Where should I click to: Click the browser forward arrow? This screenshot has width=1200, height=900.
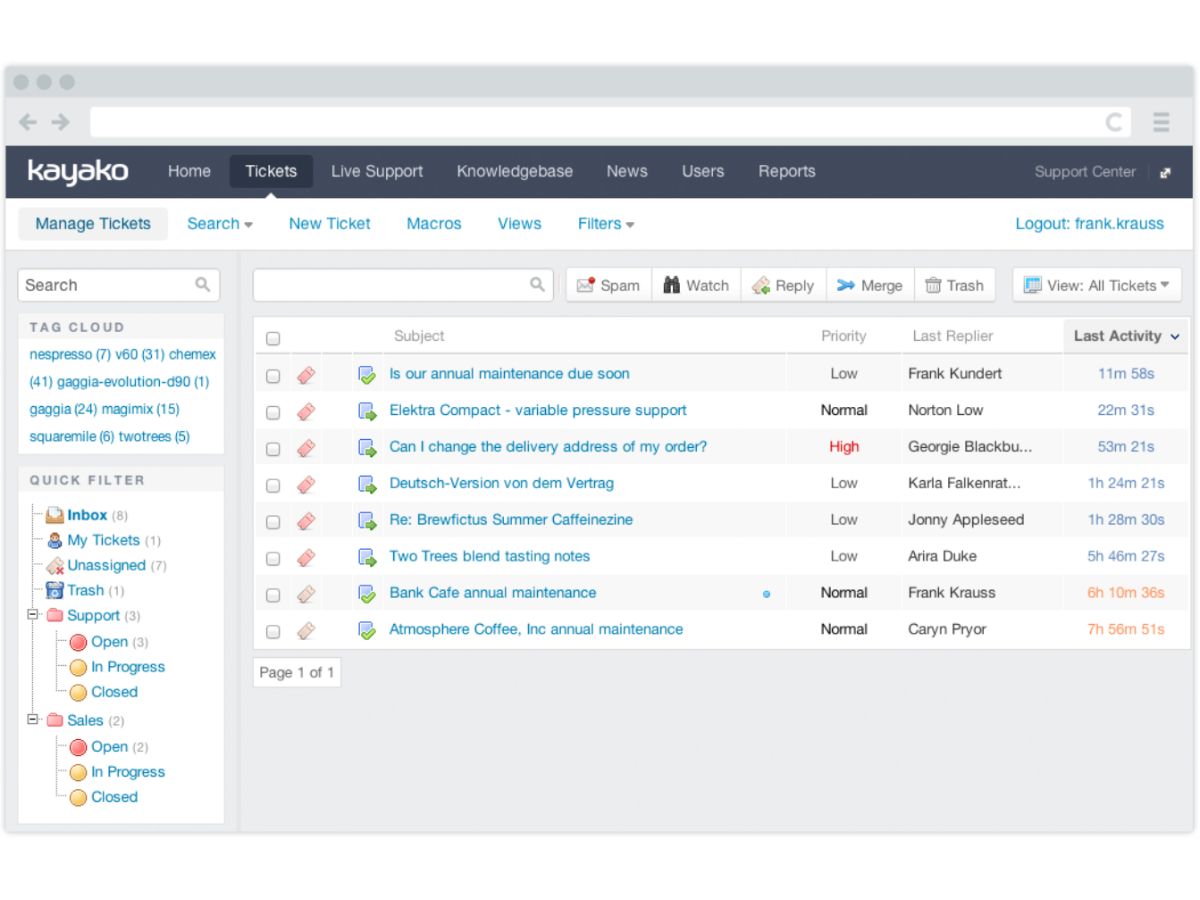pos(61,122)
